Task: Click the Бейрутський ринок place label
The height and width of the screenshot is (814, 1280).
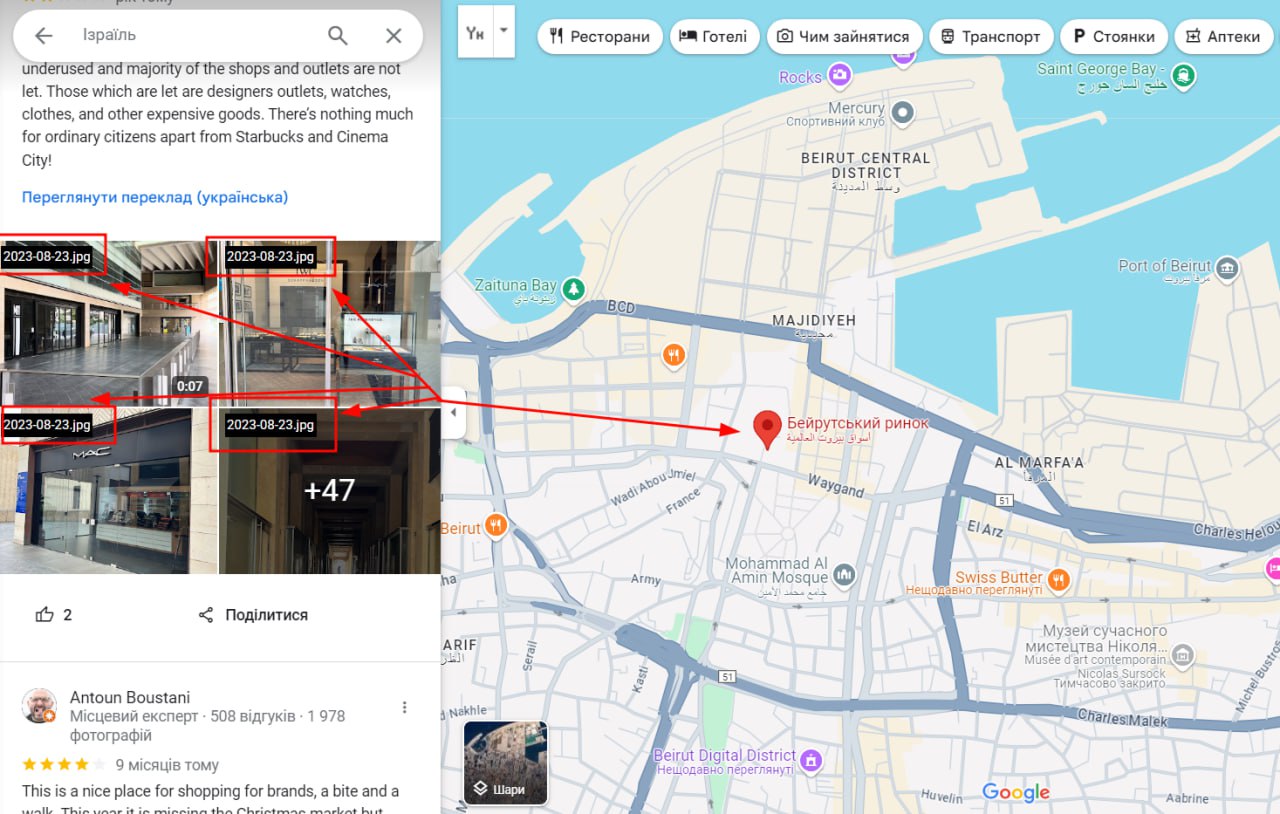Action: click(x=858, y=423)
